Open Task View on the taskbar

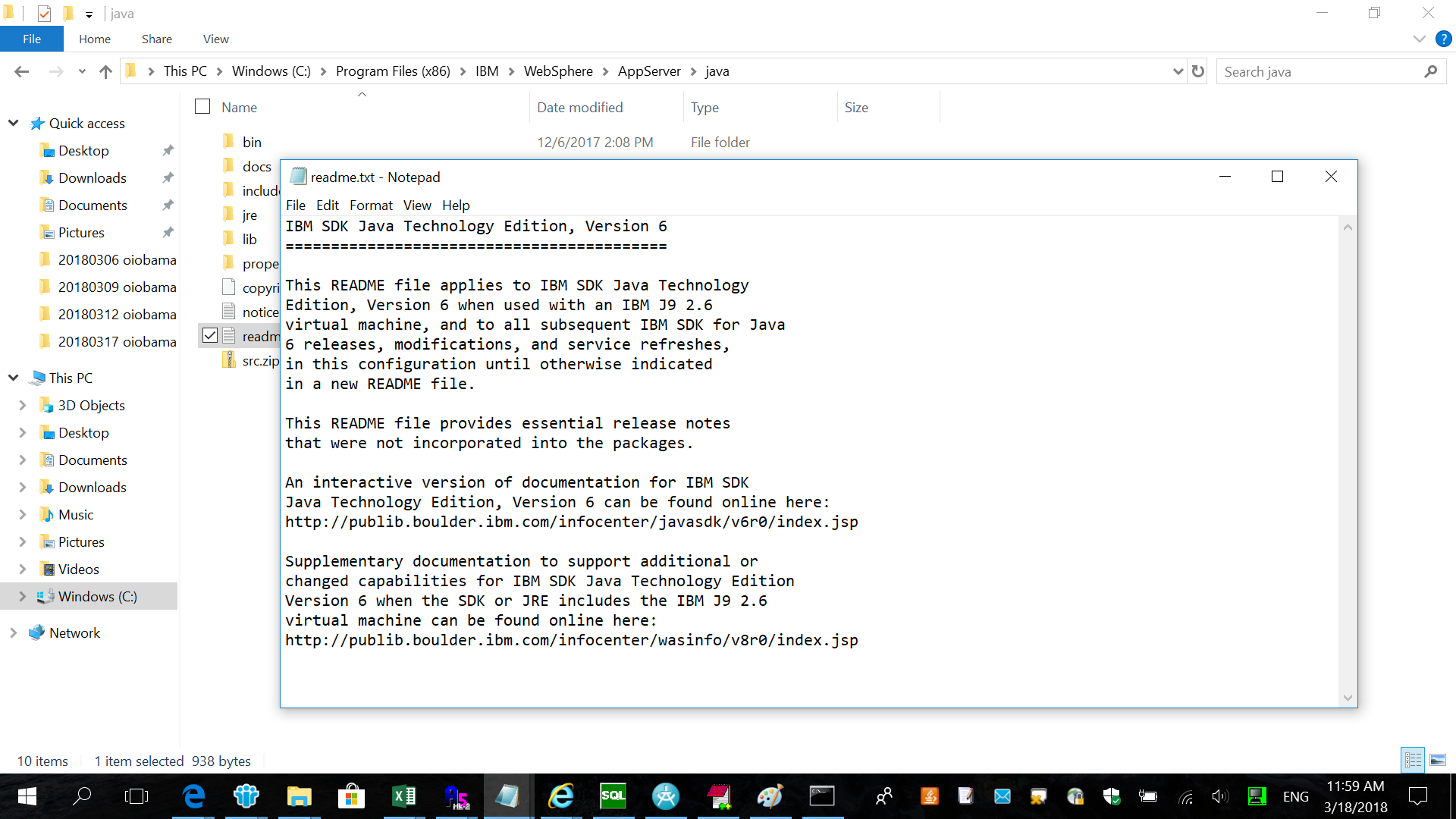click(x=136, y=796)
